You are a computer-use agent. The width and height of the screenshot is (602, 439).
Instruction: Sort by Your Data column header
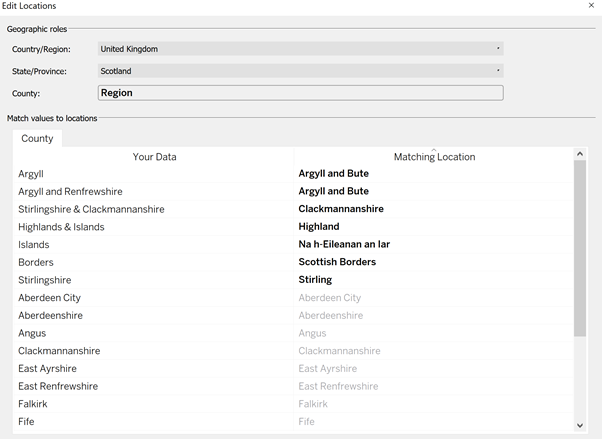pyautogui.click(x=154, y=157)
